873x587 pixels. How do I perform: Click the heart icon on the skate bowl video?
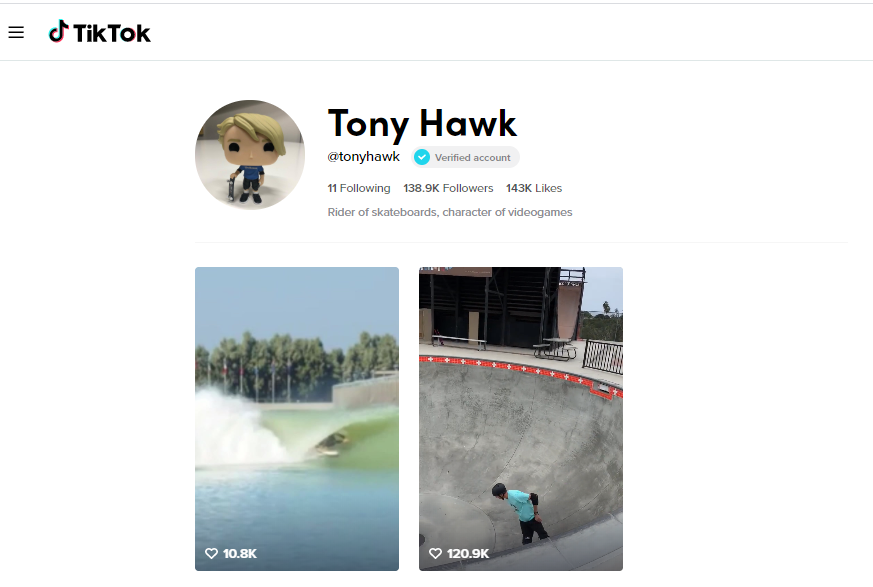click(x=435, y=553)
